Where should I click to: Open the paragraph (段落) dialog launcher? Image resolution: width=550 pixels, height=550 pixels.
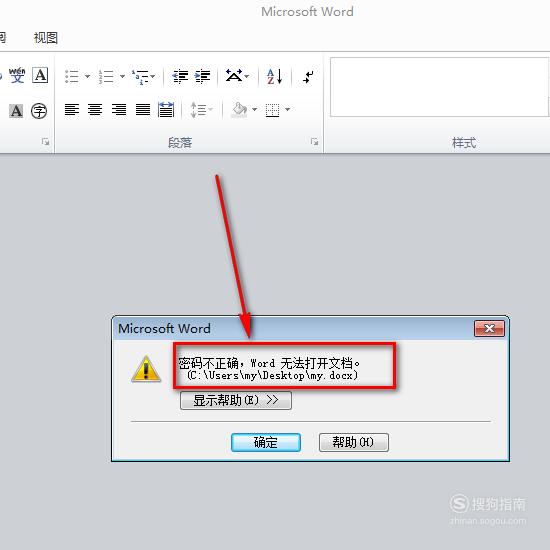pos(314,142)
